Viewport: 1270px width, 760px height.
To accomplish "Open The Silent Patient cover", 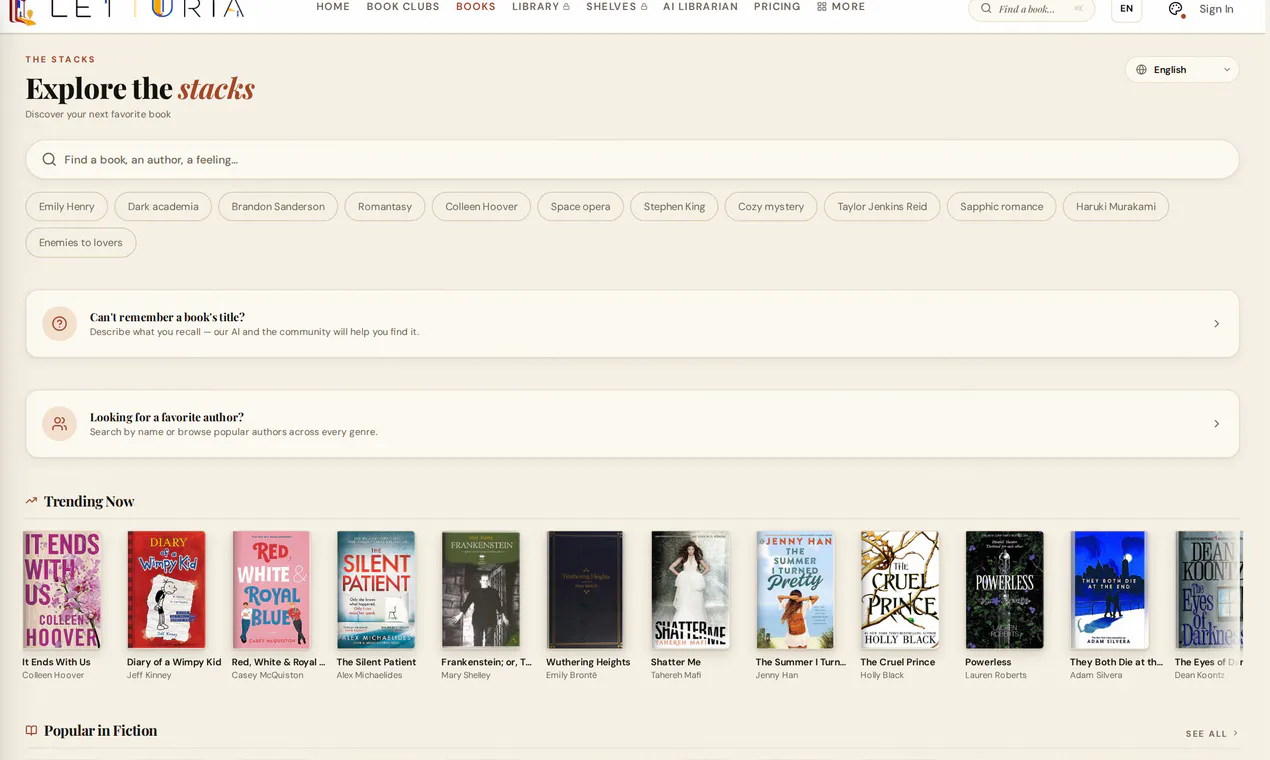I will tap(376, 589).
